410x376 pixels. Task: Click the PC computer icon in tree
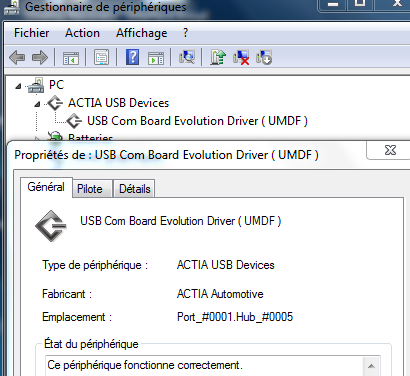[x=36, y=85]
